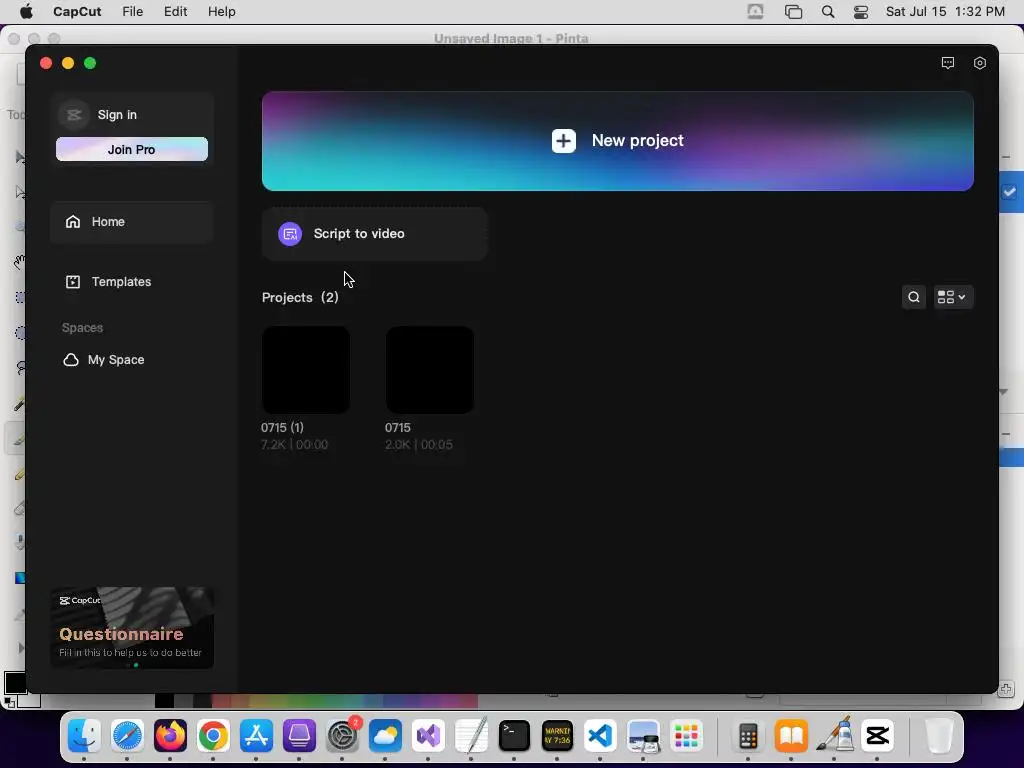Open TextEdit from the Dock
This screenshot has height=768, width=1024.
(472, 736)
